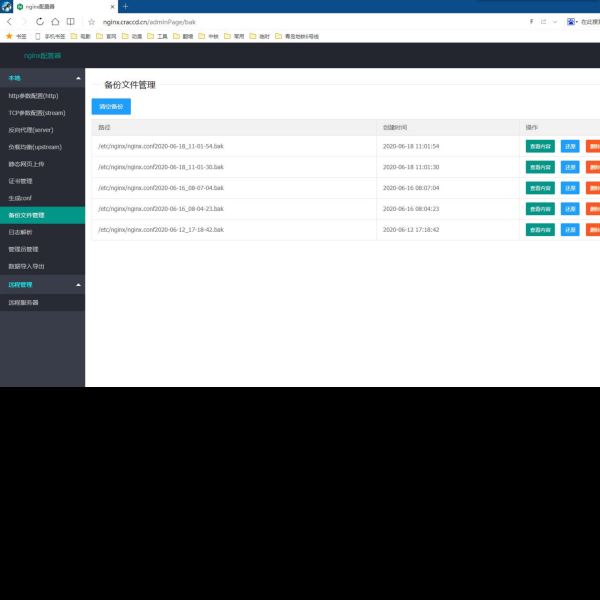Click the nginx.craccd.cn address bar URL
600x600 pixels.
(149, 22)
